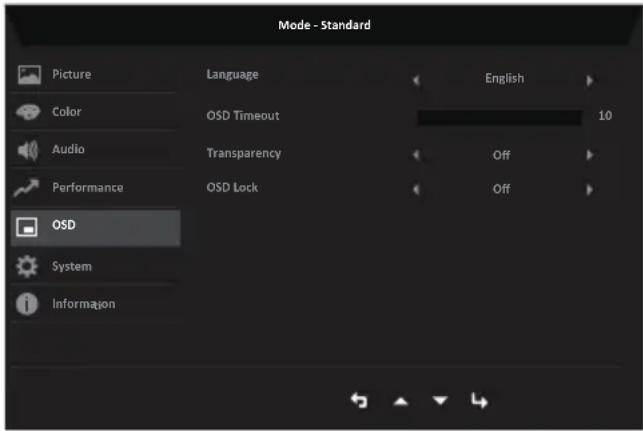
Task: Select the highlighted OSD menu label
Action: (x=64, y=225)
